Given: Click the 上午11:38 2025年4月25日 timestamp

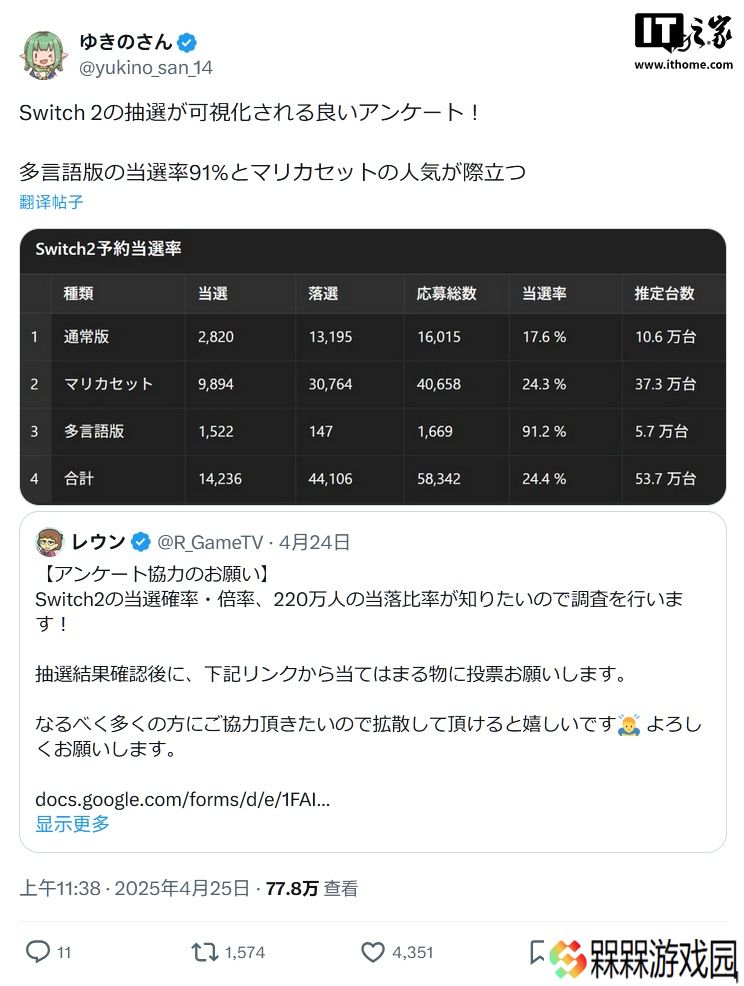Looking at the screenshot, I should pos(135,888).
